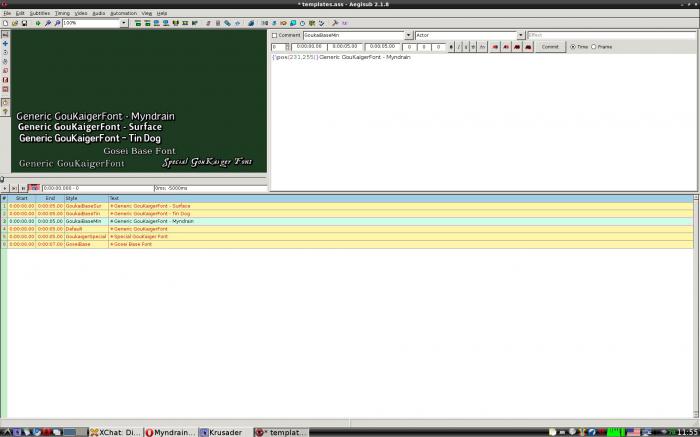Image resolution: width=700 pixels, height=437 pixels.
Task: Click the Cycle tag hiding icon
Action: [344, 23]
